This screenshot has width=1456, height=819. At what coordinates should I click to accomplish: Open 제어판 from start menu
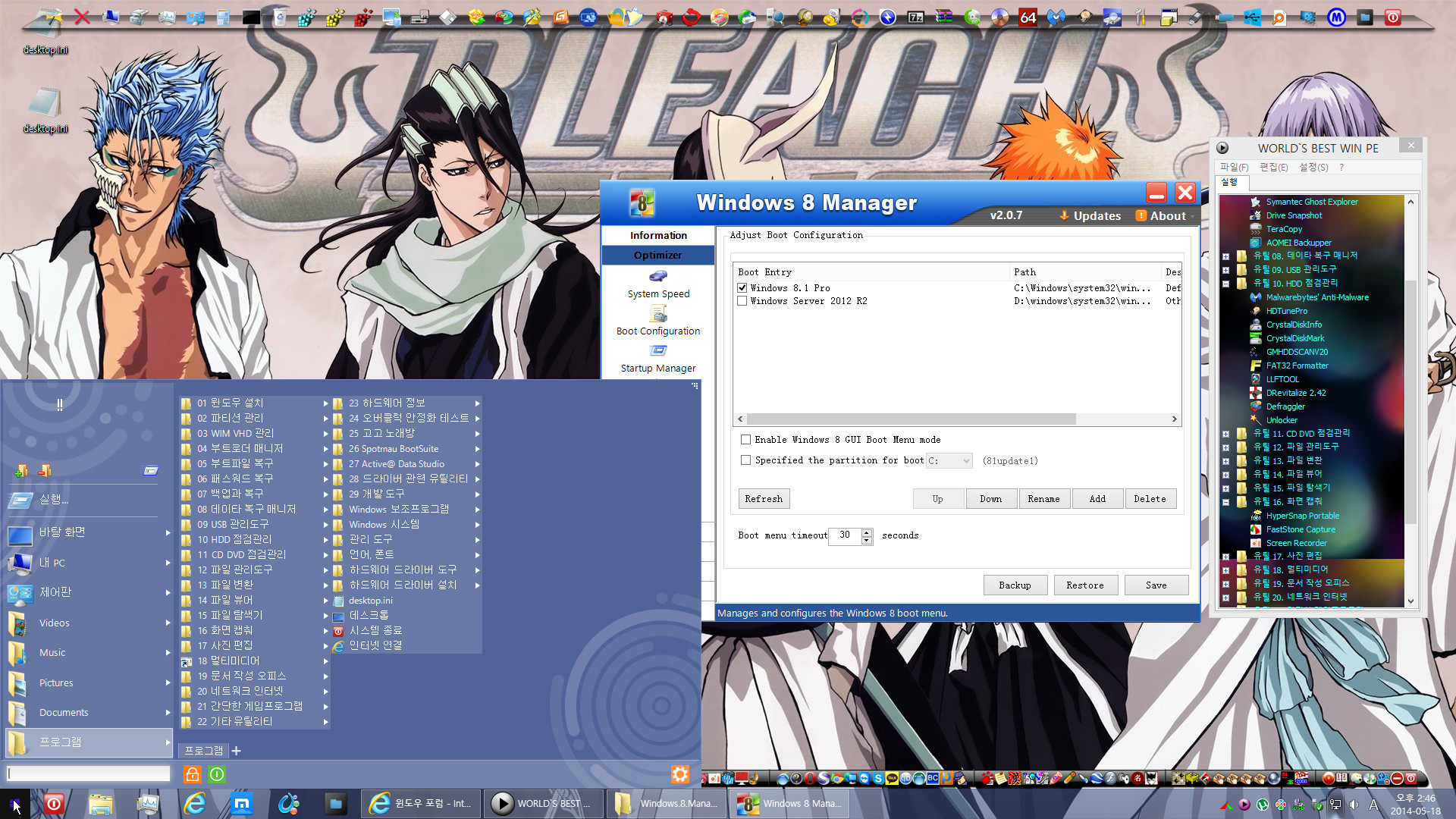point(89,592)
